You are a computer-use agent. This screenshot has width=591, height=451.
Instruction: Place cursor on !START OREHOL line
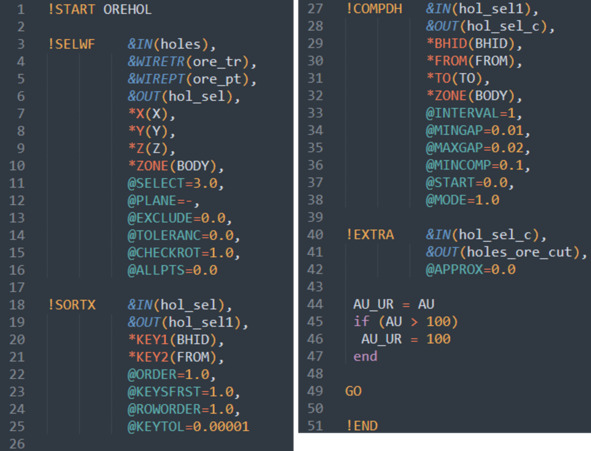coord(100,9)
